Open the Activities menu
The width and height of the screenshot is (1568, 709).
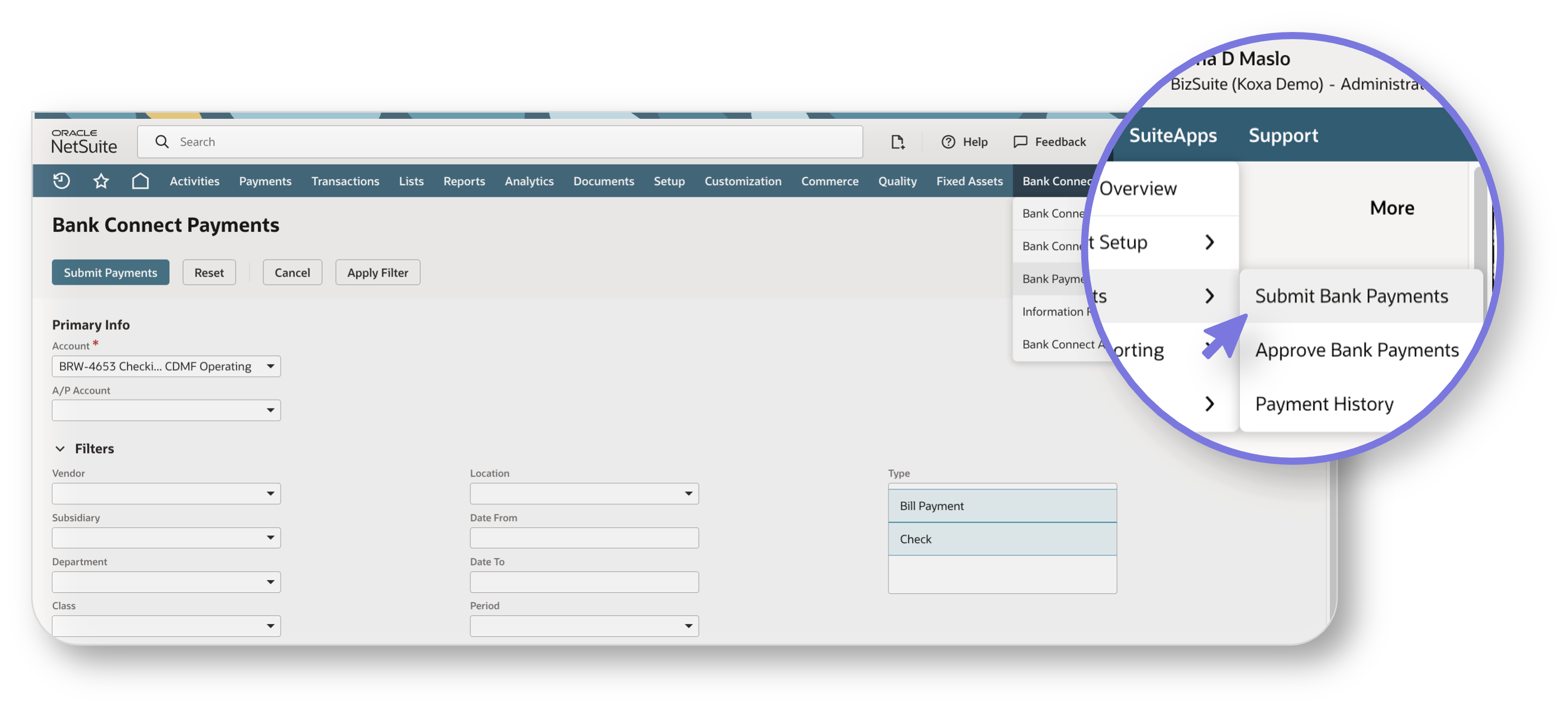coord(194,181)
